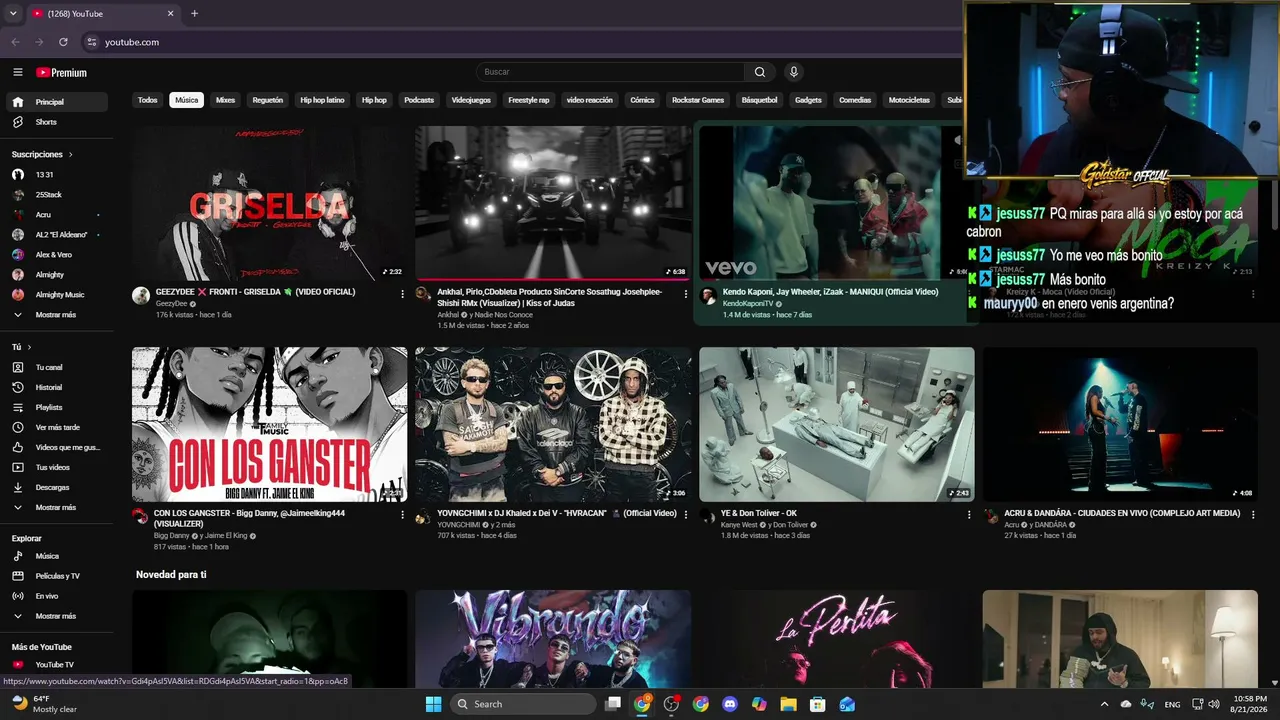Viewport: 1280px width, 720px height.
Task: Open the taskbar clock and date
Action: click(x=1250, y=704)
